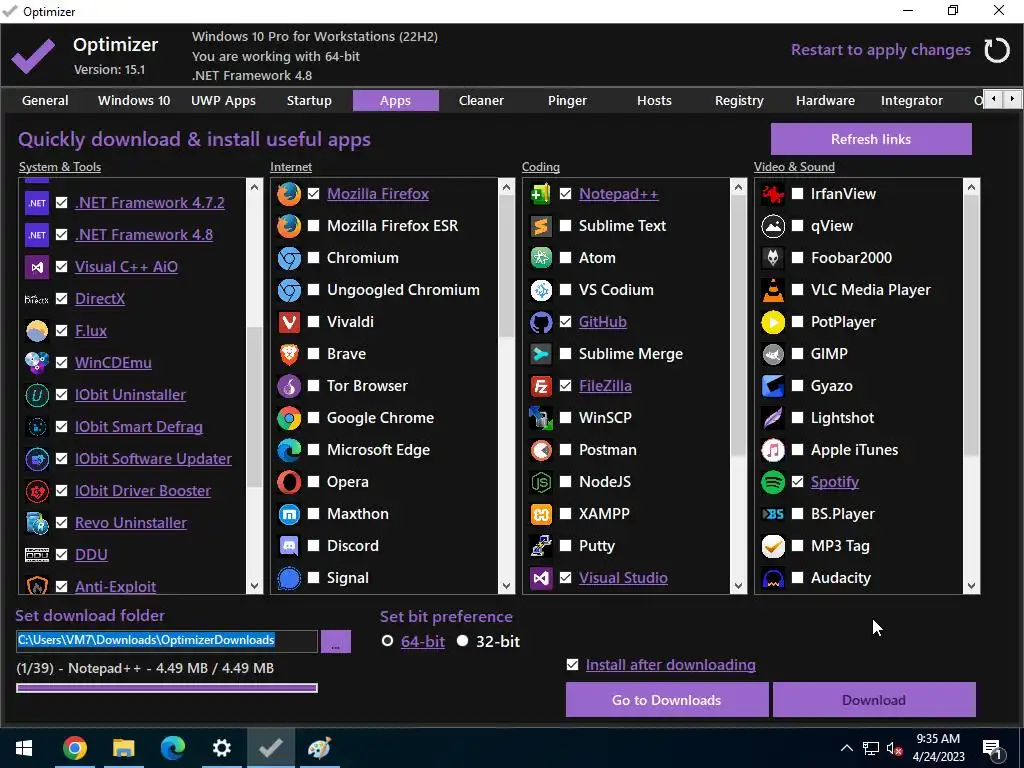This screenshot has height=768, width=1024.
Task: Click the download progress bar
Action: tap(167, 688)
